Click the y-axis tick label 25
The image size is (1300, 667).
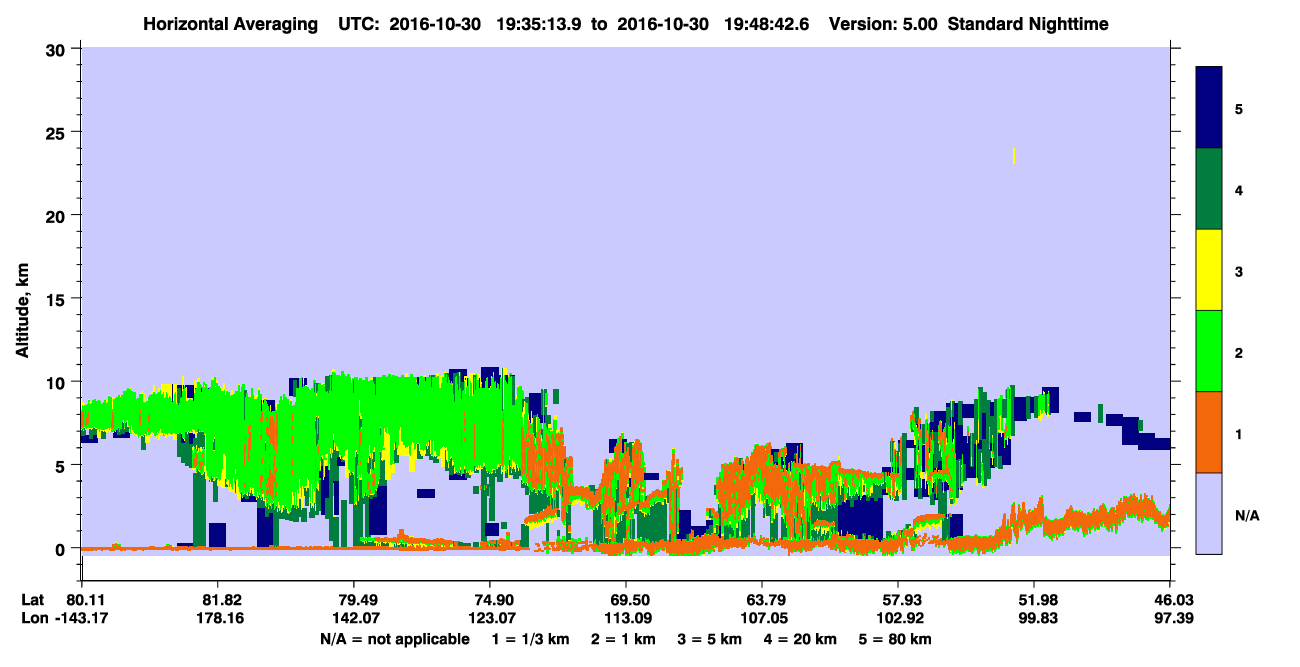(58, 132)
